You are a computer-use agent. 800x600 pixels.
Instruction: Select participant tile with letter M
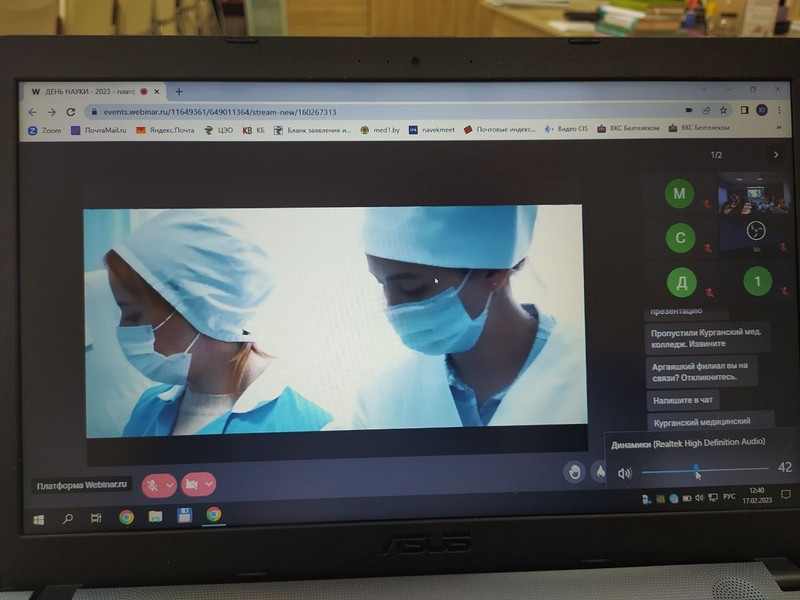coord(680,194)
